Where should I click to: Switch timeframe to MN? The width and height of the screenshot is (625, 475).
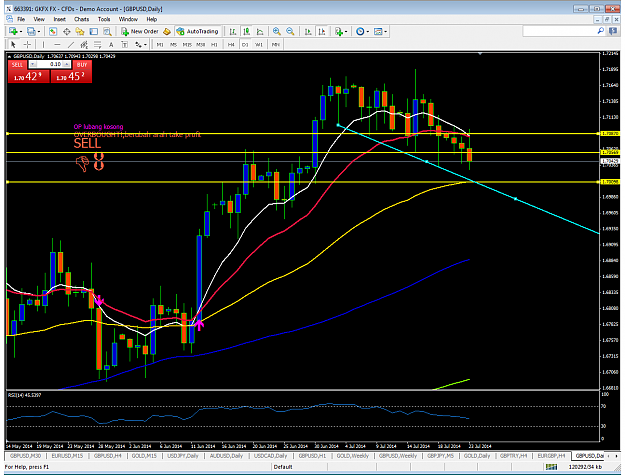[x=275, y=45]
